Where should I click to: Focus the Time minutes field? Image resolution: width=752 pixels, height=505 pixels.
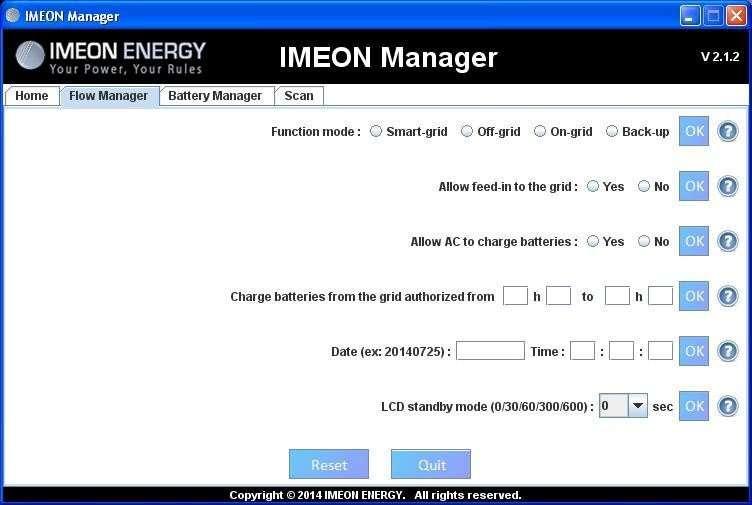622,351
